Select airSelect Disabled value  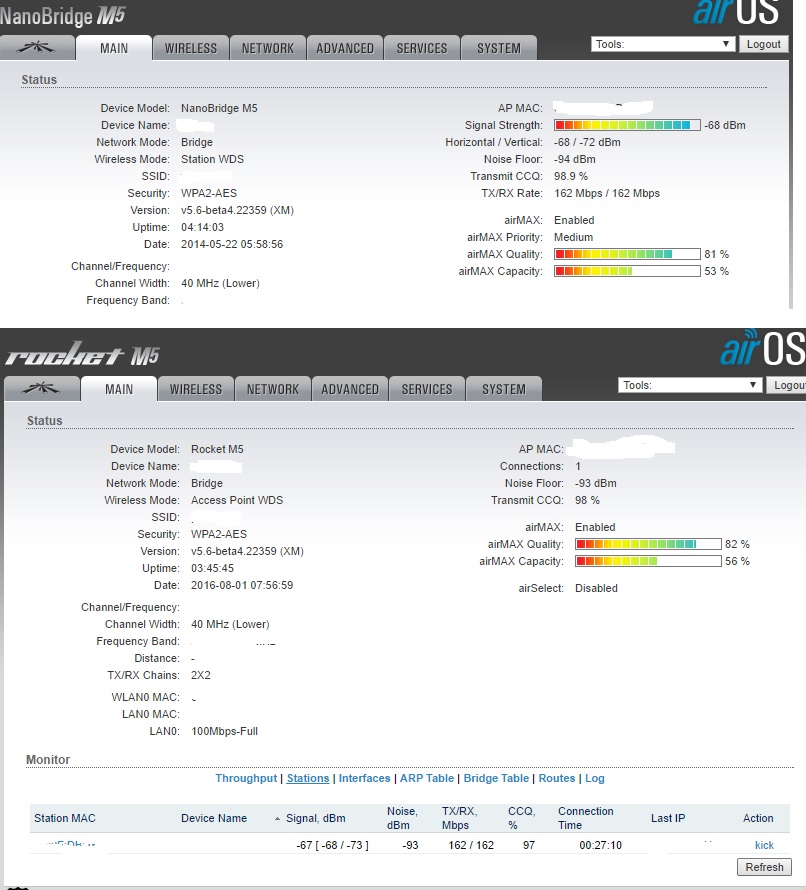pos(596,588)
